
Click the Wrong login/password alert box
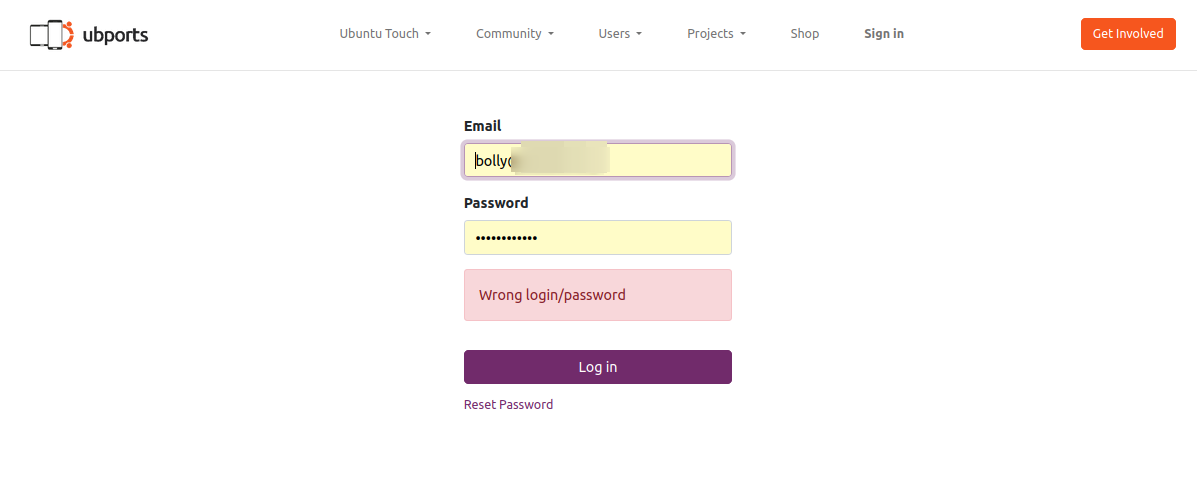click(x=597, y=295)
